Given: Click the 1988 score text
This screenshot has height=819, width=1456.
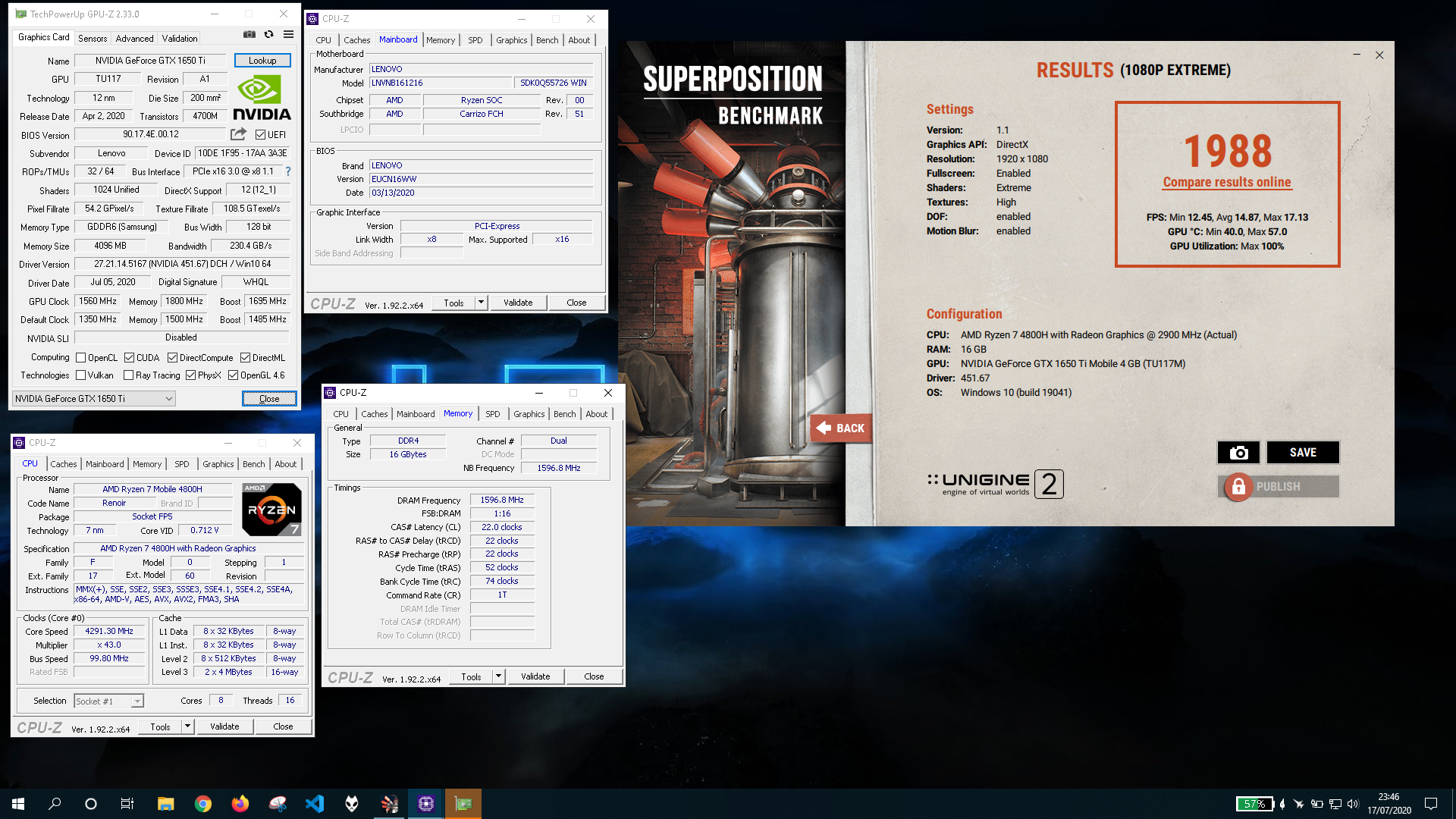Looking at the screenshot, I should [x=1228, y=151].
